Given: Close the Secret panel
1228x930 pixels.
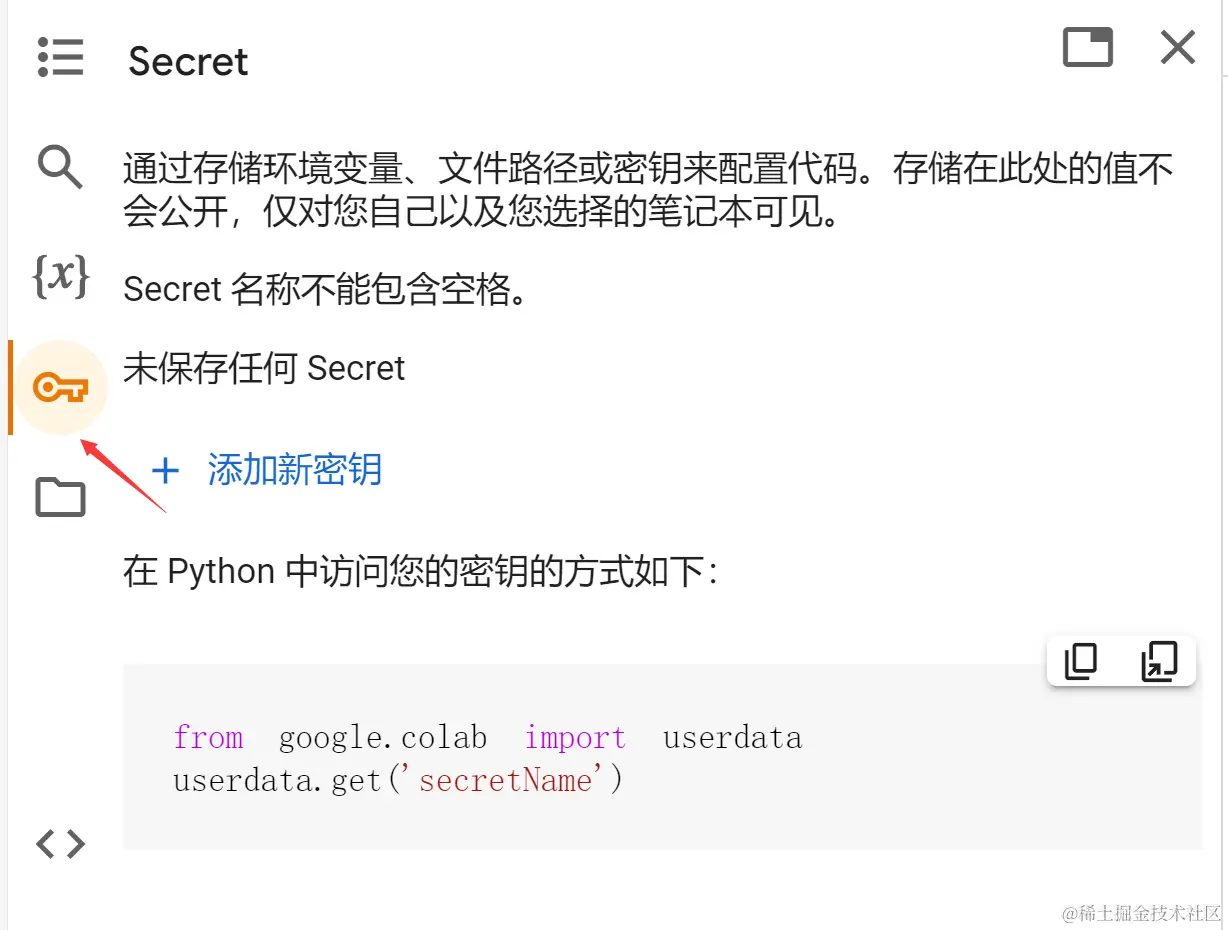Looking at the screenshot, I should click(x=1177, y=47).
